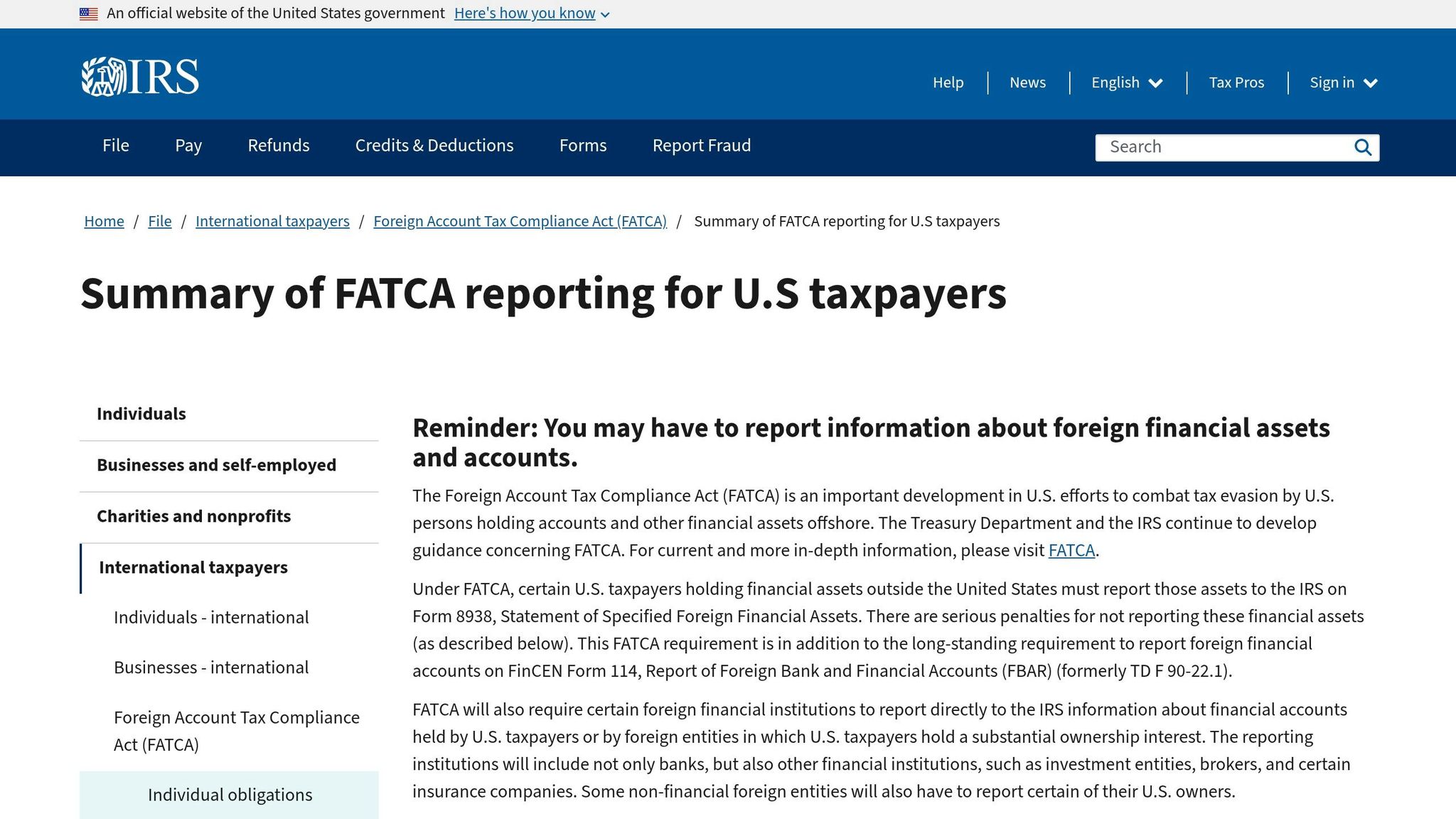Click the IRS logo
The width and height of the screenshot is (1456, 819).
(140, 77)
